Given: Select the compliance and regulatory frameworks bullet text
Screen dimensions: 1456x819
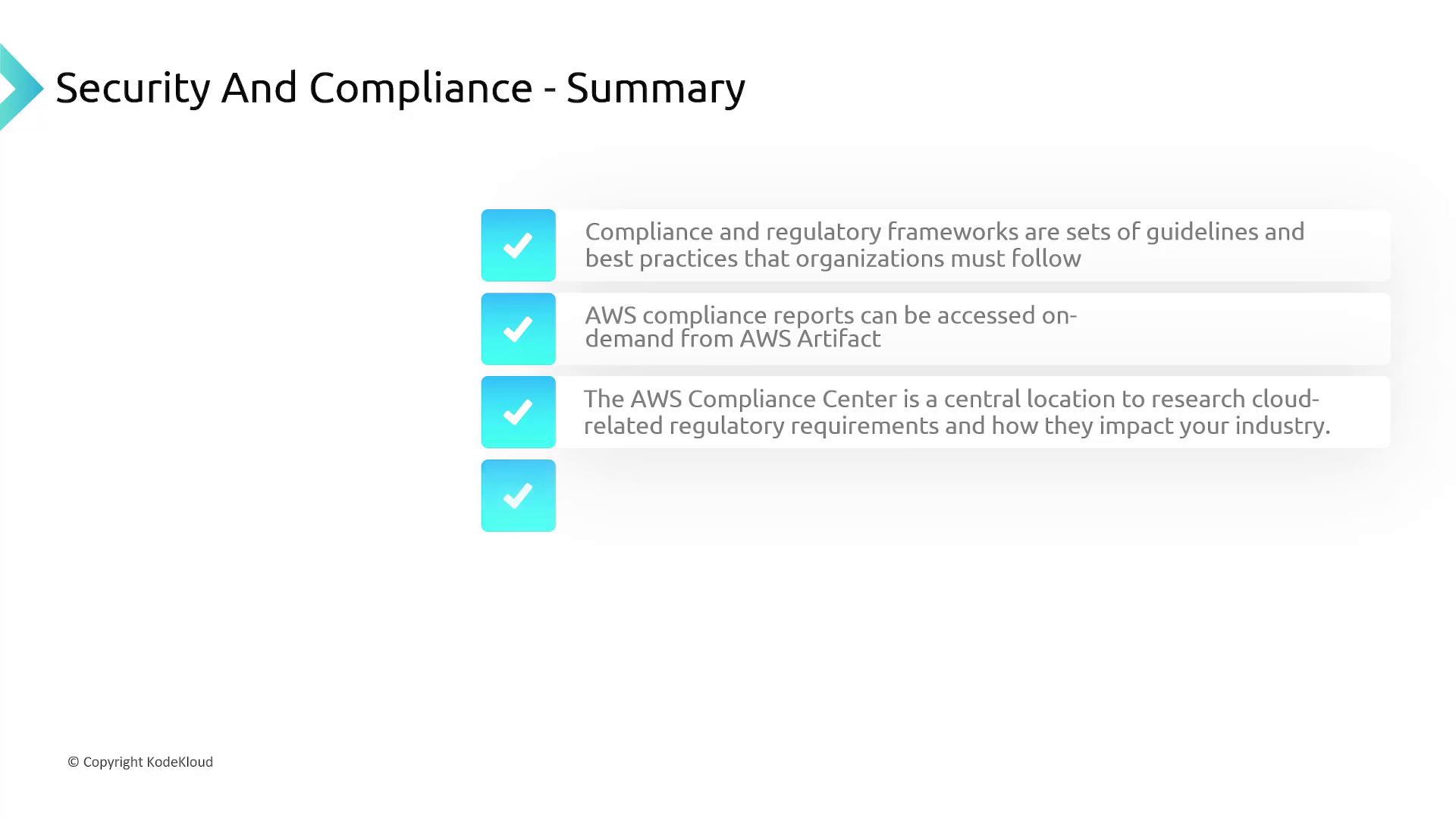Looking at the screenshot, I should pos(944,245).
